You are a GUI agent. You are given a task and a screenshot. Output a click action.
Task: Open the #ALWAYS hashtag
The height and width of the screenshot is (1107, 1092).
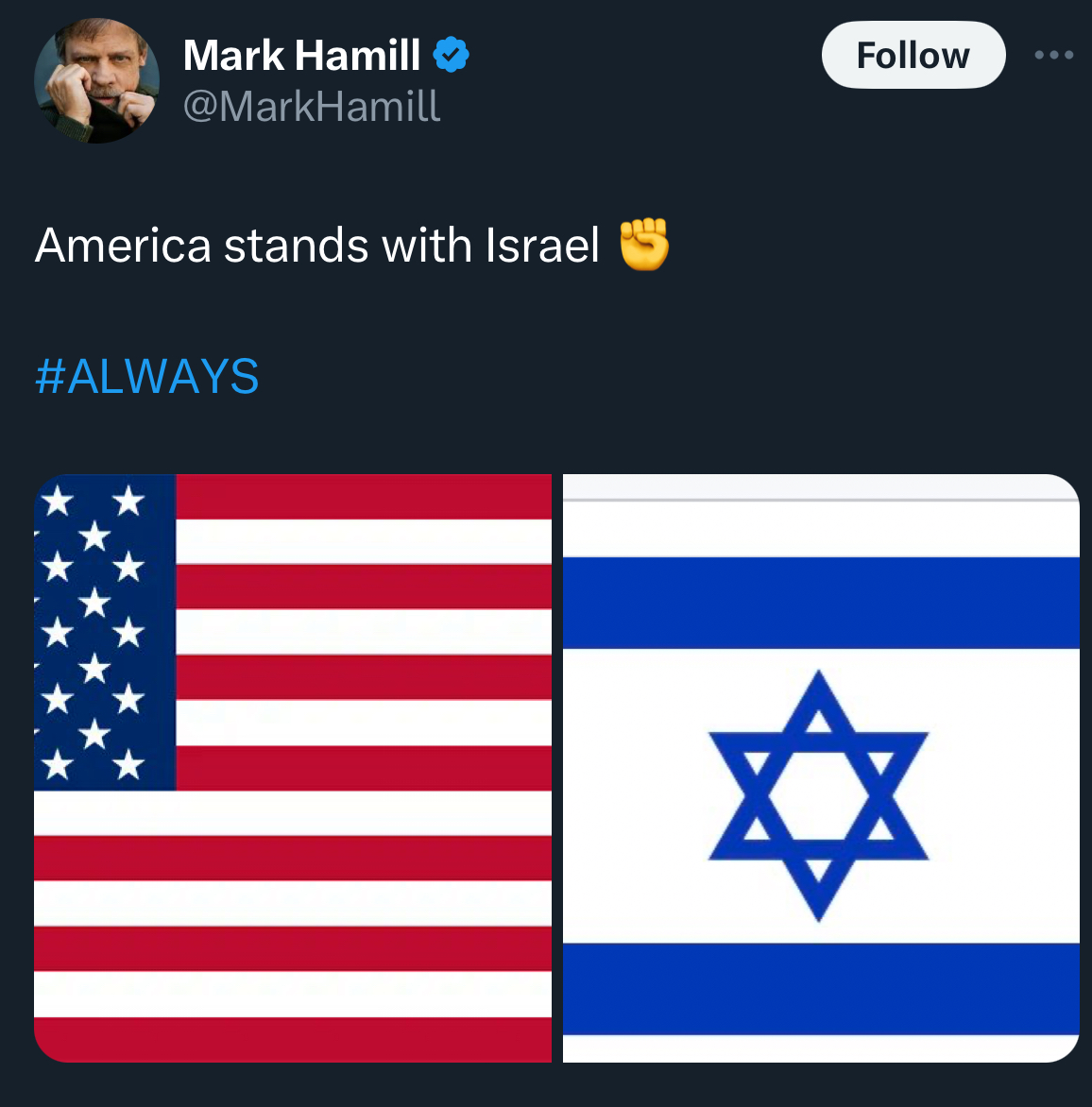click(146, 376)
